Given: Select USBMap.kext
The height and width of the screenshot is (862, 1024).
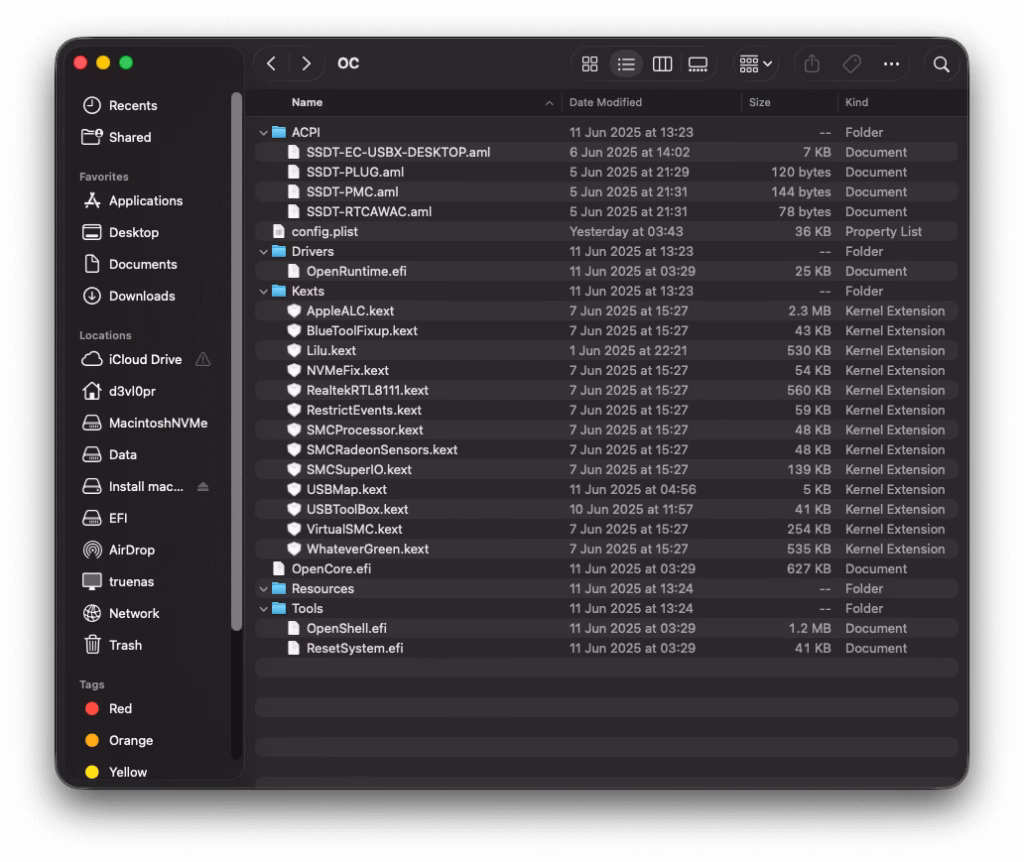Looking at the screenshot, I should [607, 490].
